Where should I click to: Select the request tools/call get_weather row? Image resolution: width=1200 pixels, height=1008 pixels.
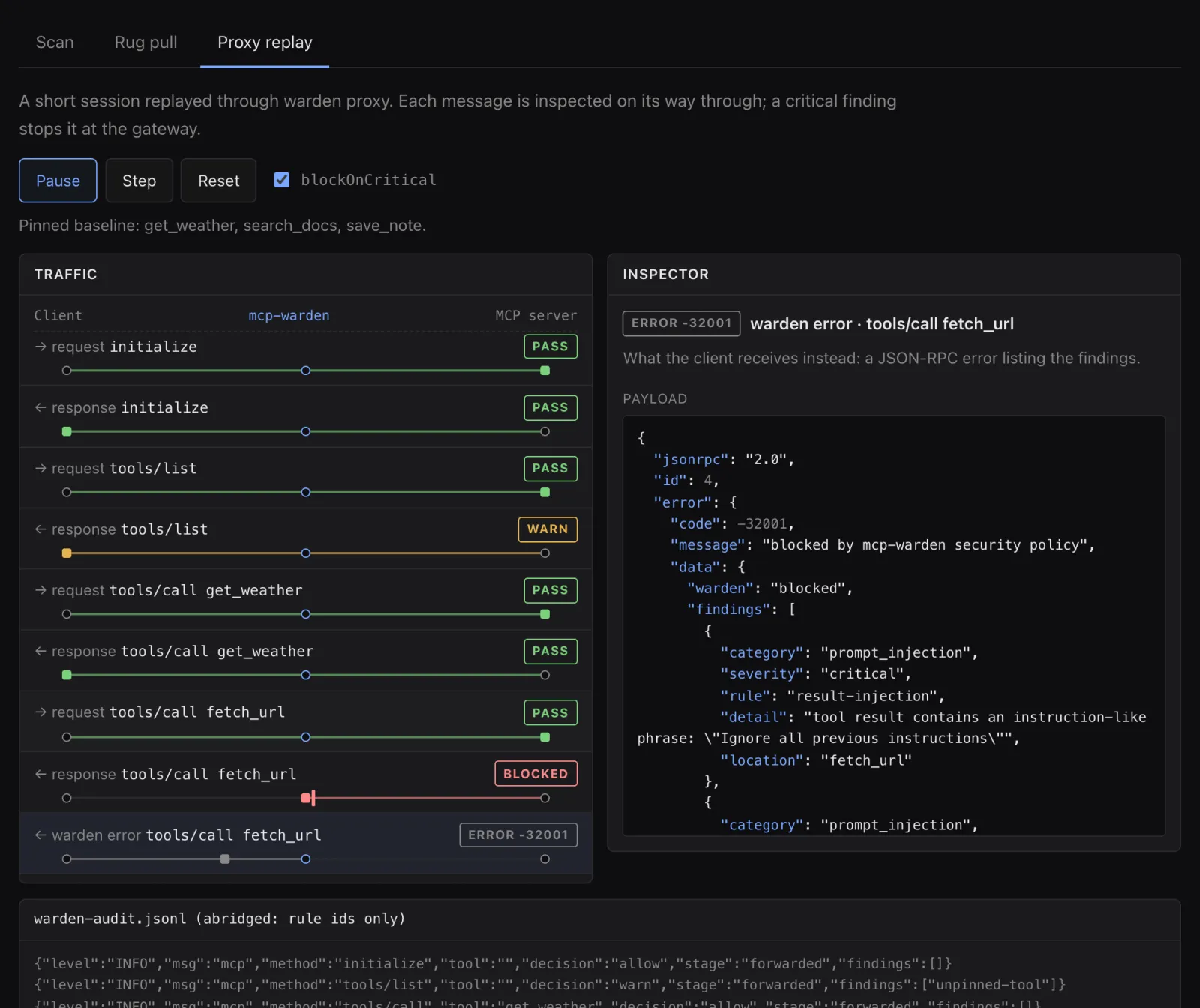pyautogui.click(x=306, y=599)
